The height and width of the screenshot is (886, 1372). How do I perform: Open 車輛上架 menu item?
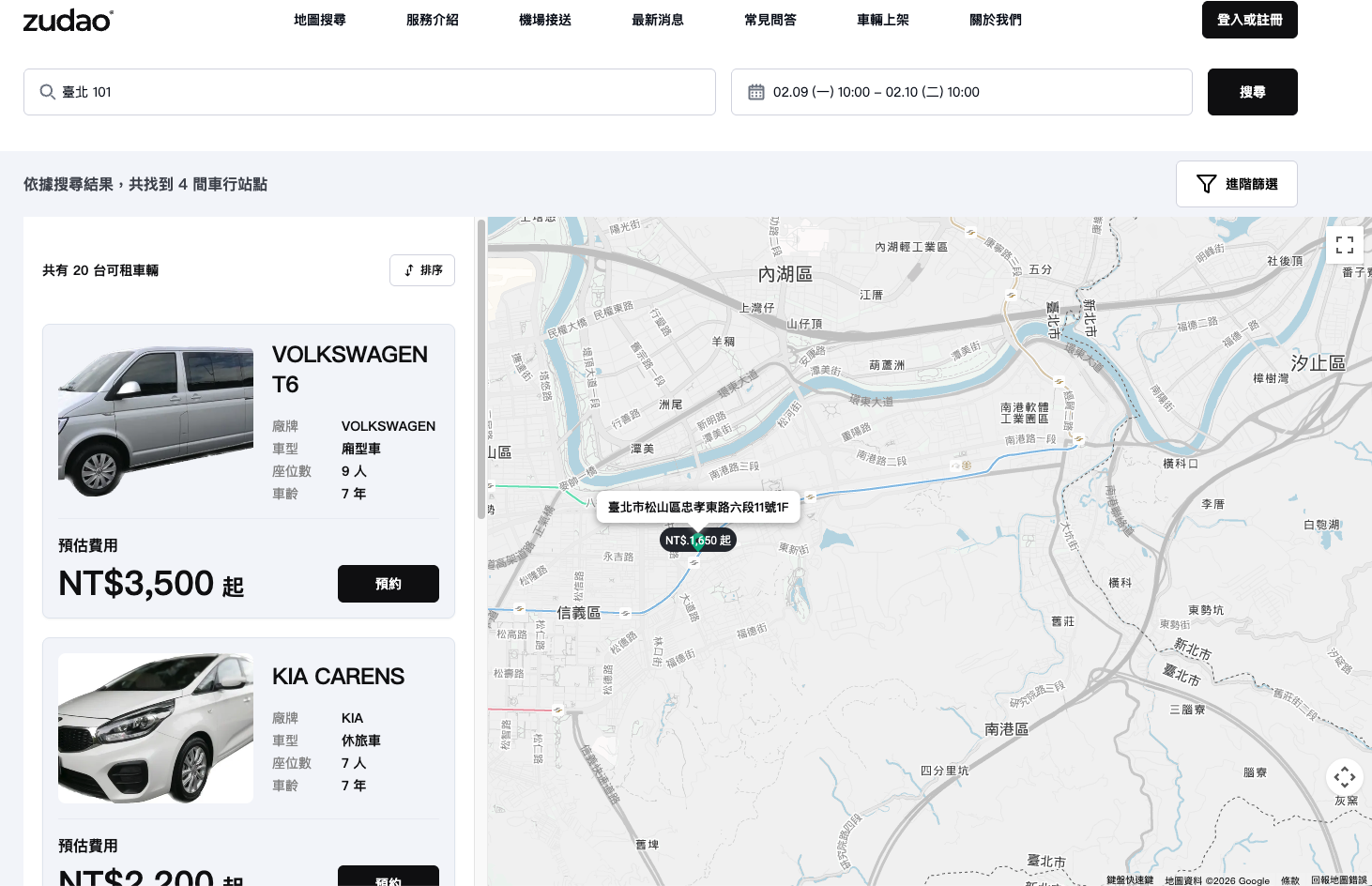point(883,20)
